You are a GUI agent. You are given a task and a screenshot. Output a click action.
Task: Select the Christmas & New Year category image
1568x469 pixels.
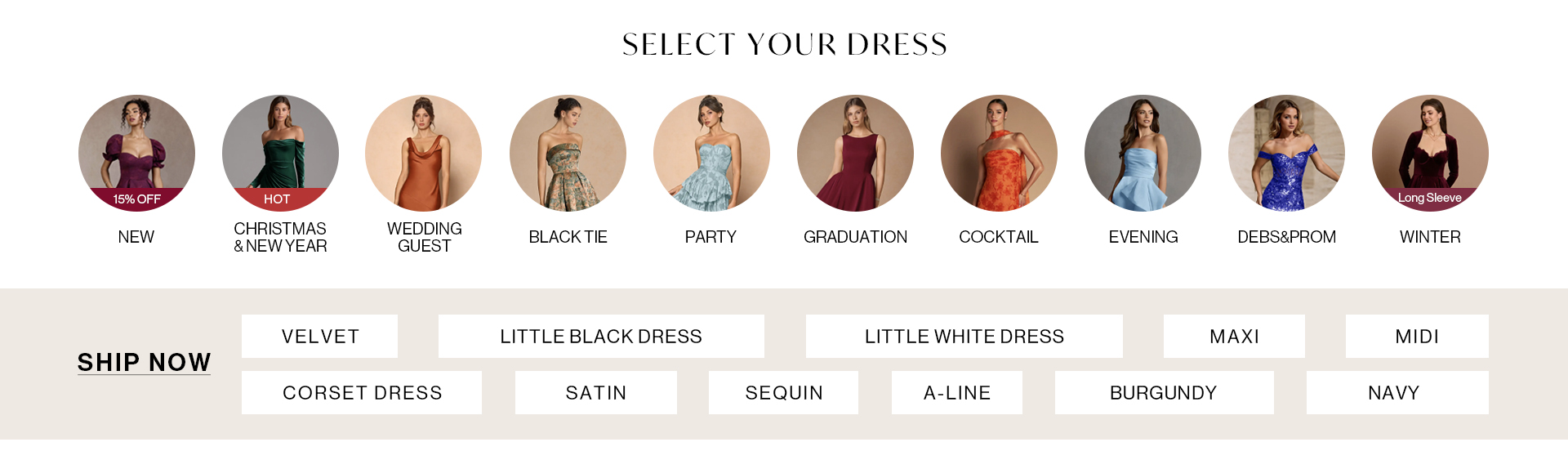[x=280, y=154]
